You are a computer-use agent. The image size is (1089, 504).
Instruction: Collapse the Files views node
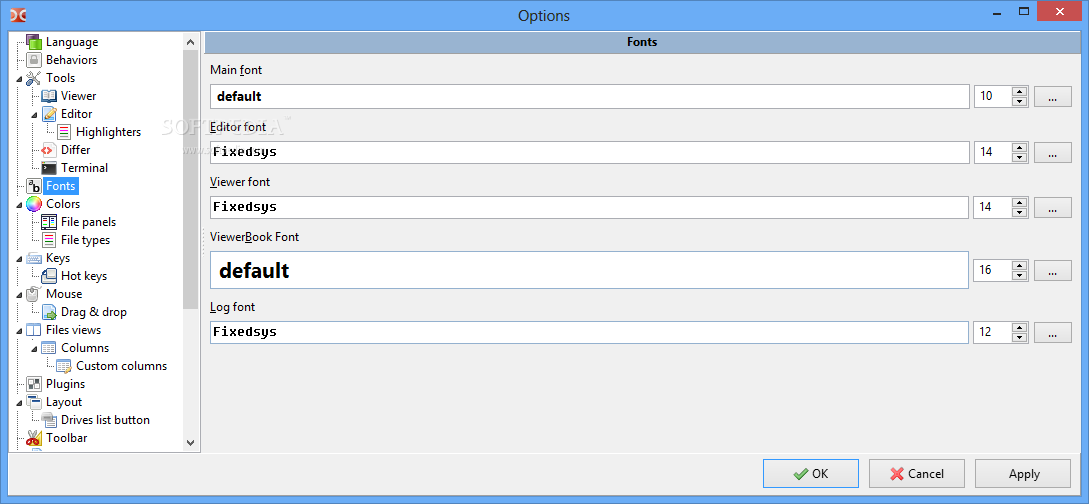(x=19, y=330)
